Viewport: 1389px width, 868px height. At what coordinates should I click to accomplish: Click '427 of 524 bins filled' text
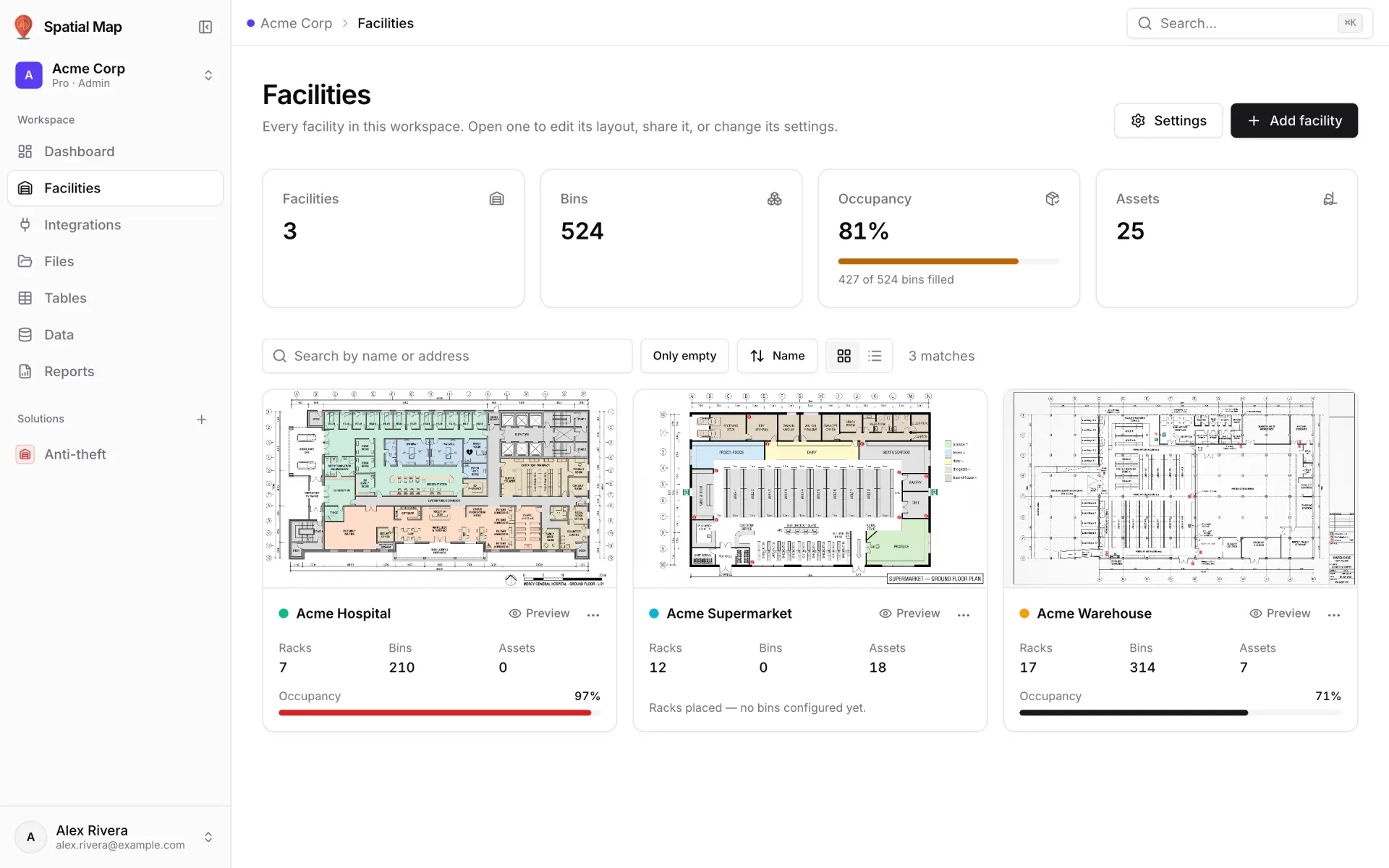tap(896, 279)
